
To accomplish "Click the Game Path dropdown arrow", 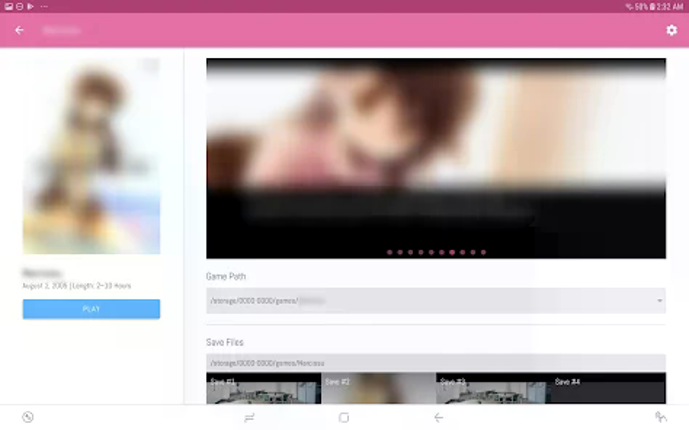I will pos(660,301).
